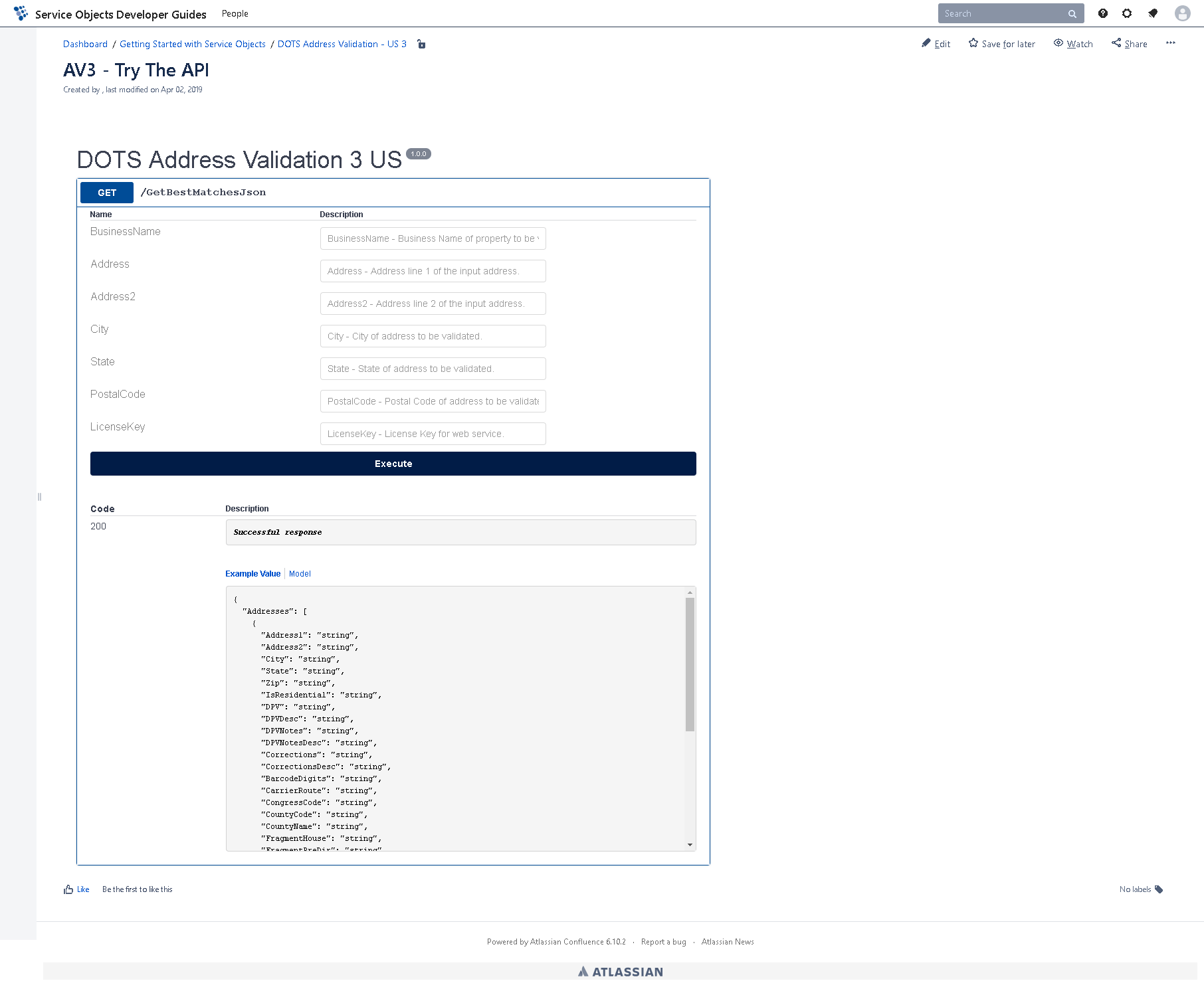
Task: Click the Powered by Atlassian Confluence text
Action: 556,942
